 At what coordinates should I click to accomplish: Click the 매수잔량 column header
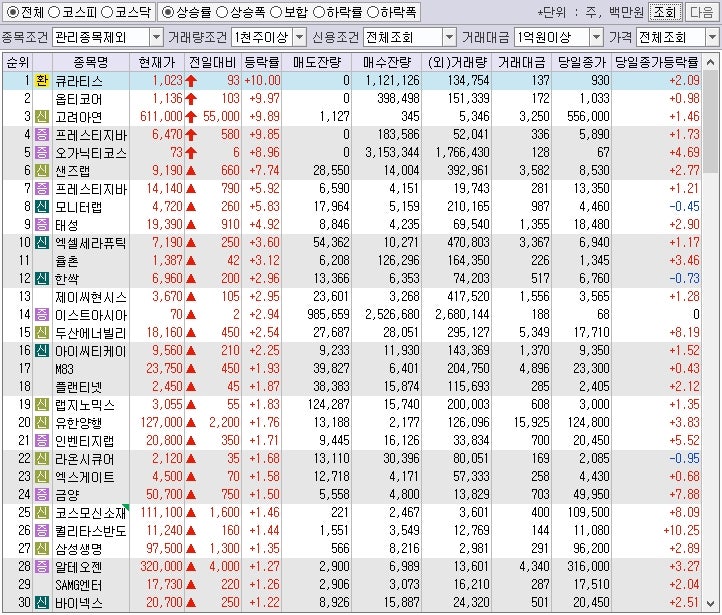coord(387,62)
